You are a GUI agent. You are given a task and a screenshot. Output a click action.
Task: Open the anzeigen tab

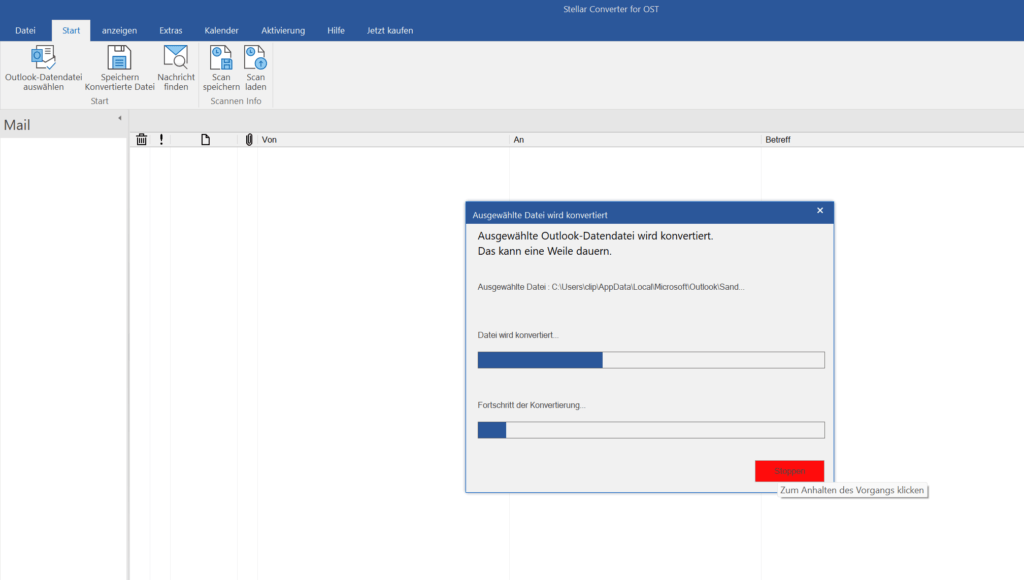[120, 30]
